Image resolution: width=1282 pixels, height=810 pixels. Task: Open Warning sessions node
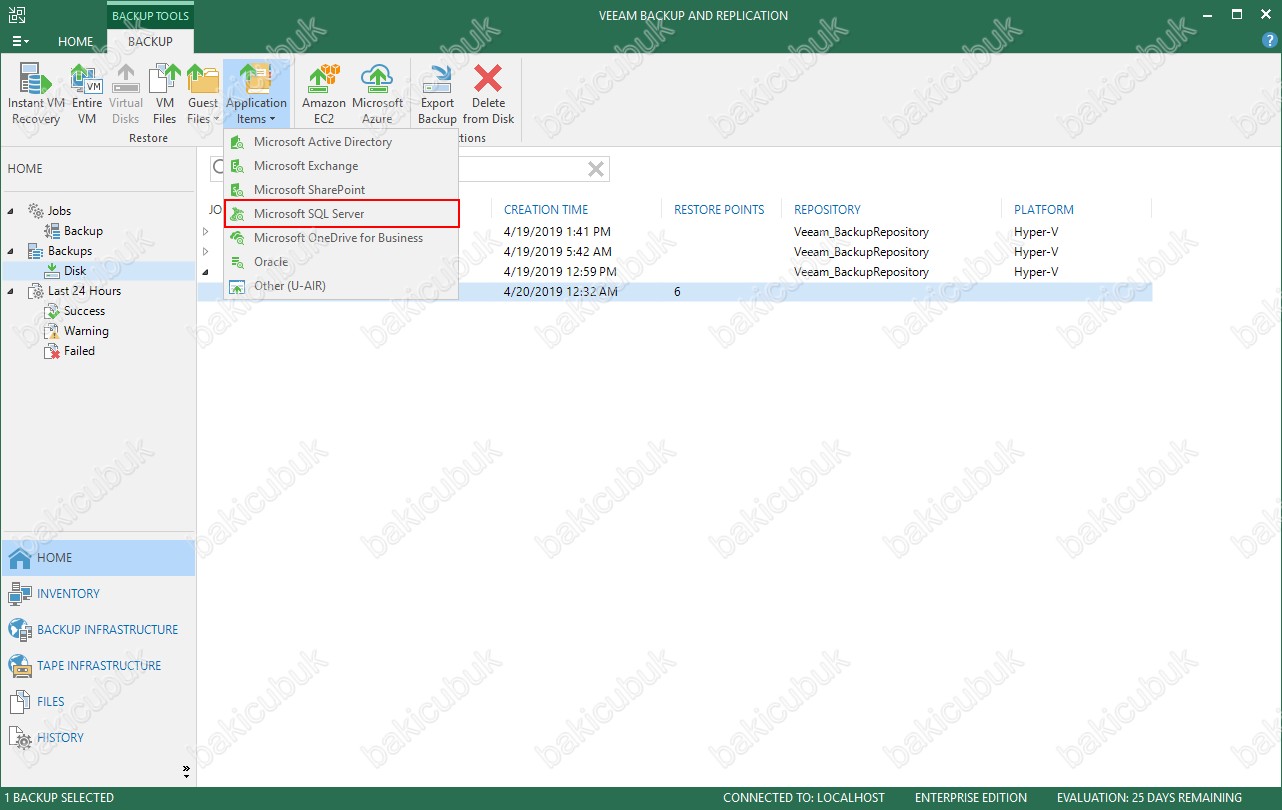[86, 331]
